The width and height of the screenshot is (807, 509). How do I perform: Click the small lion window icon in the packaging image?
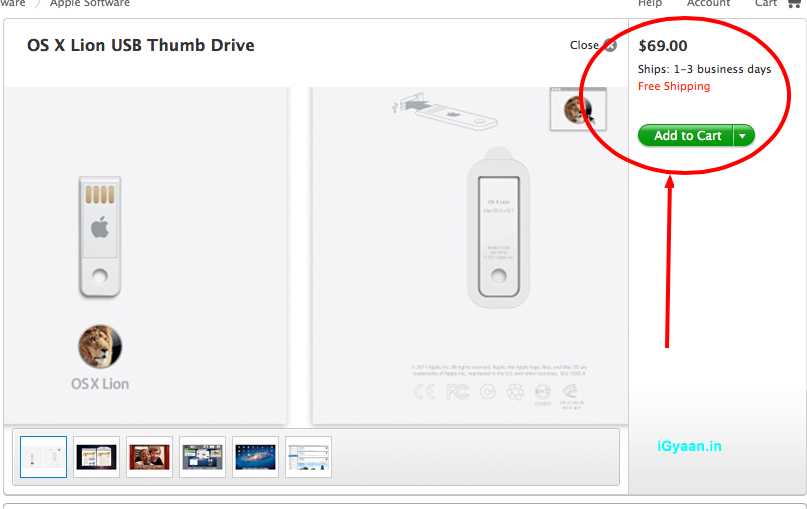[x=578, y=109]
